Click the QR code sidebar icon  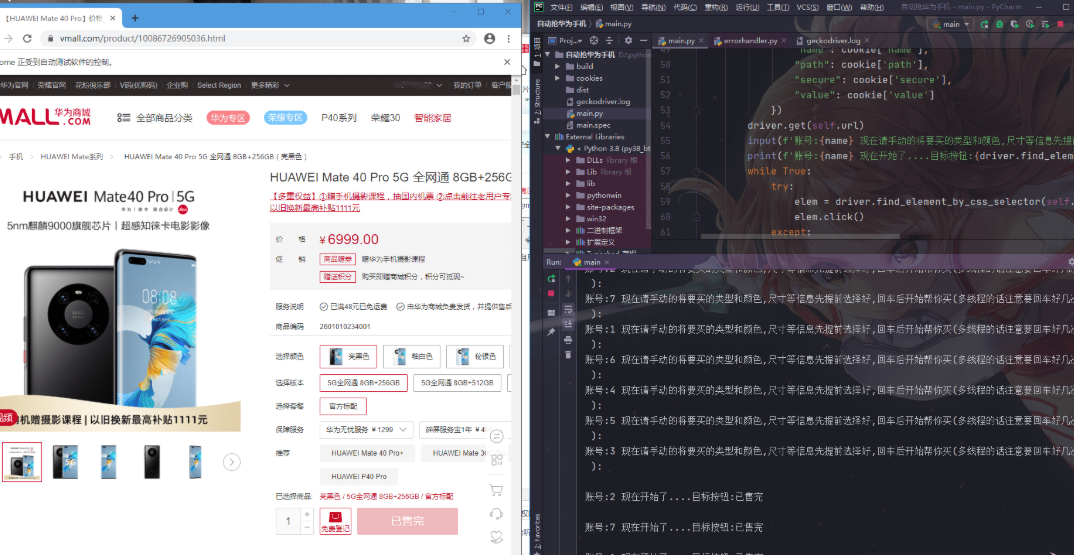coord(497,460)
